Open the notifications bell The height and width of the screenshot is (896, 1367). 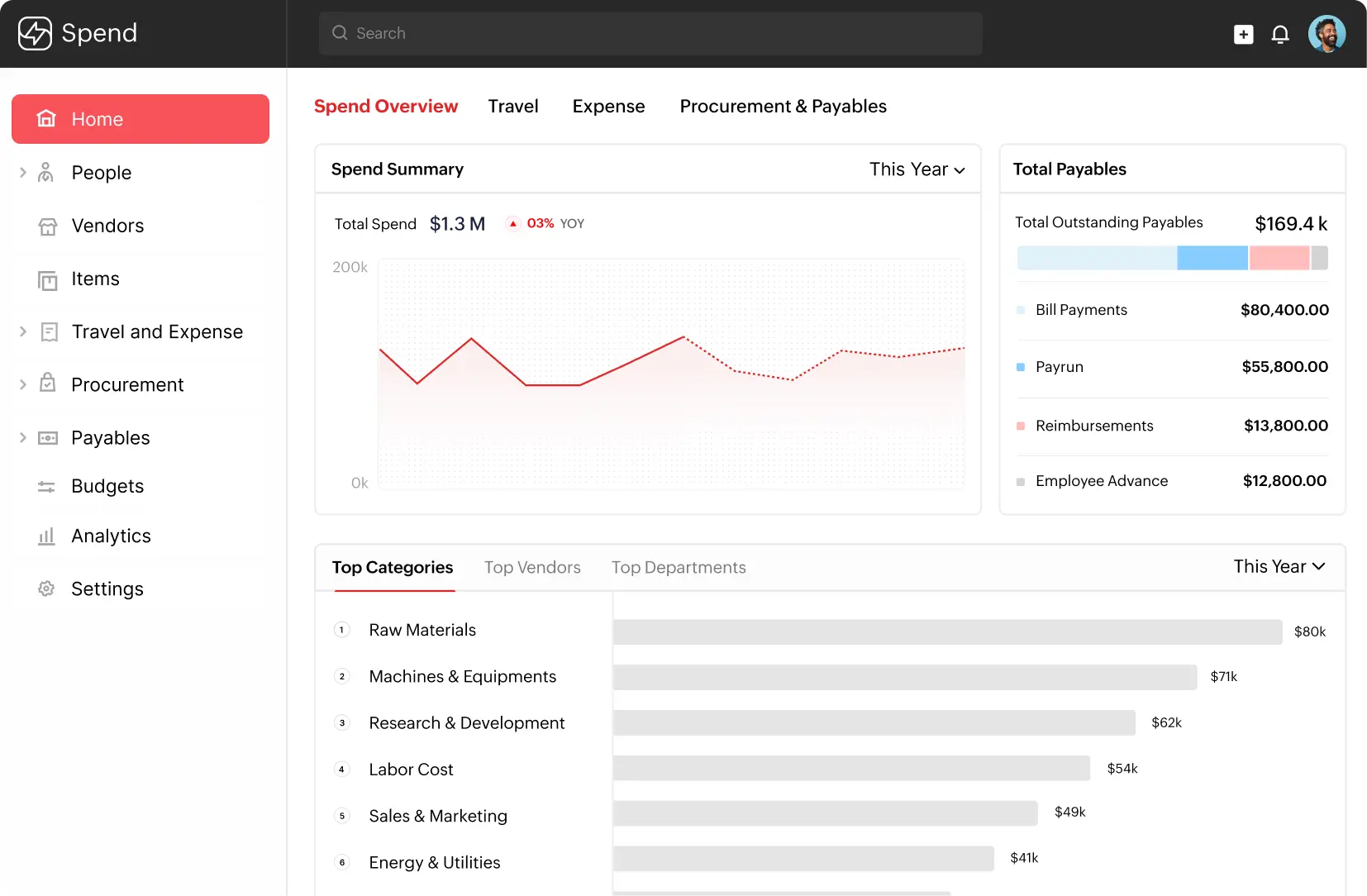pos(1279,34)
